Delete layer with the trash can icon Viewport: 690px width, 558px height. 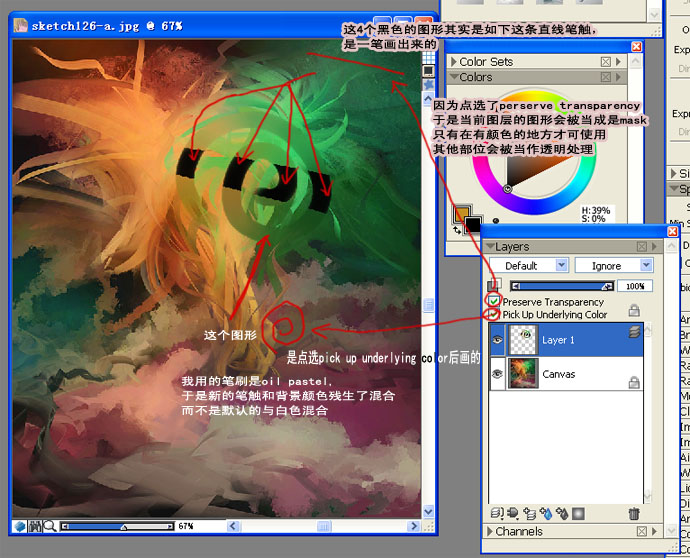coord(634,514)
